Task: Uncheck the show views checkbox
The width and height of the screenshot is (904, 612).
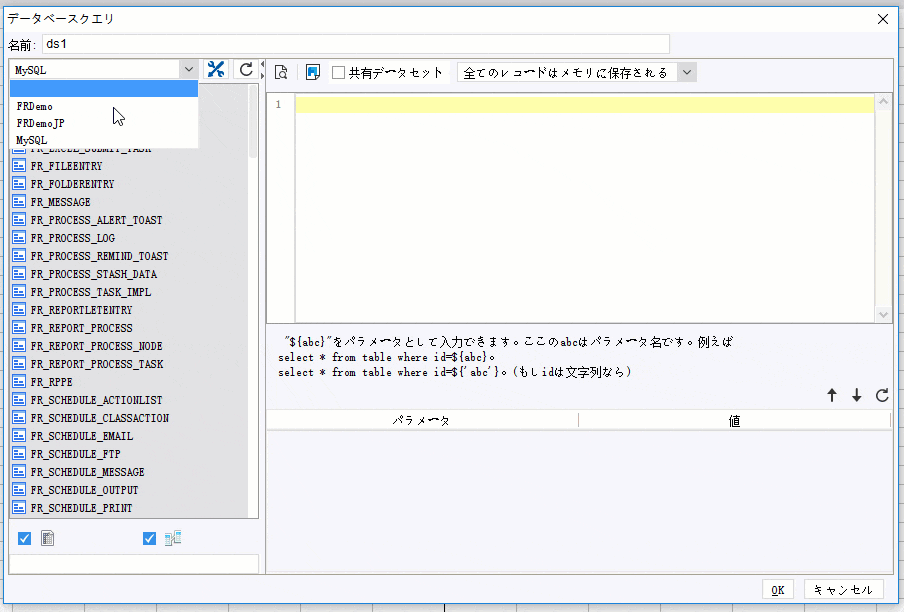Action: tap(149, 538)
